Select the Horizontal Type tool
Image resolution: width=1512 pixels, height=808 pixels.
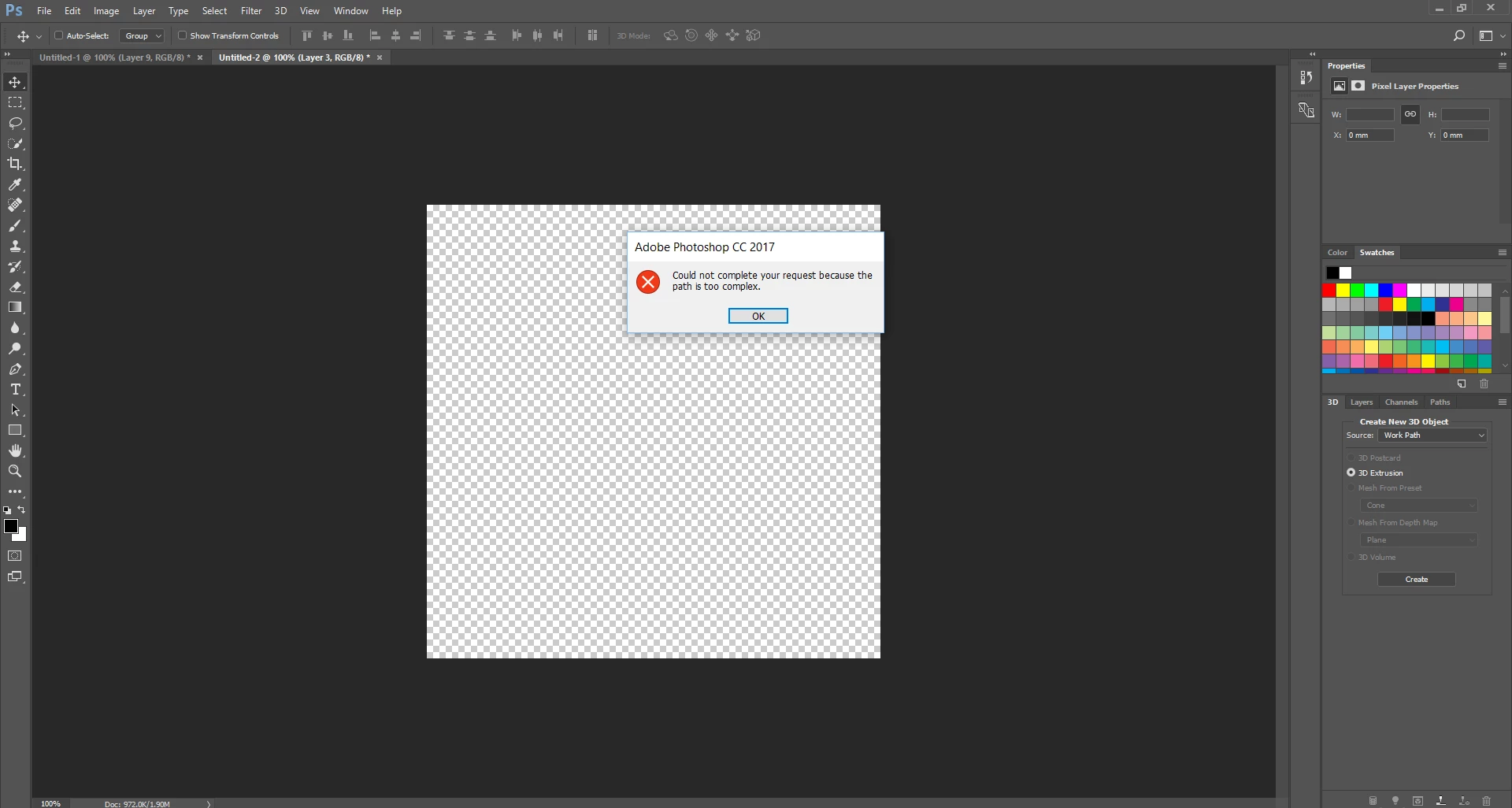tap(15, 389)
